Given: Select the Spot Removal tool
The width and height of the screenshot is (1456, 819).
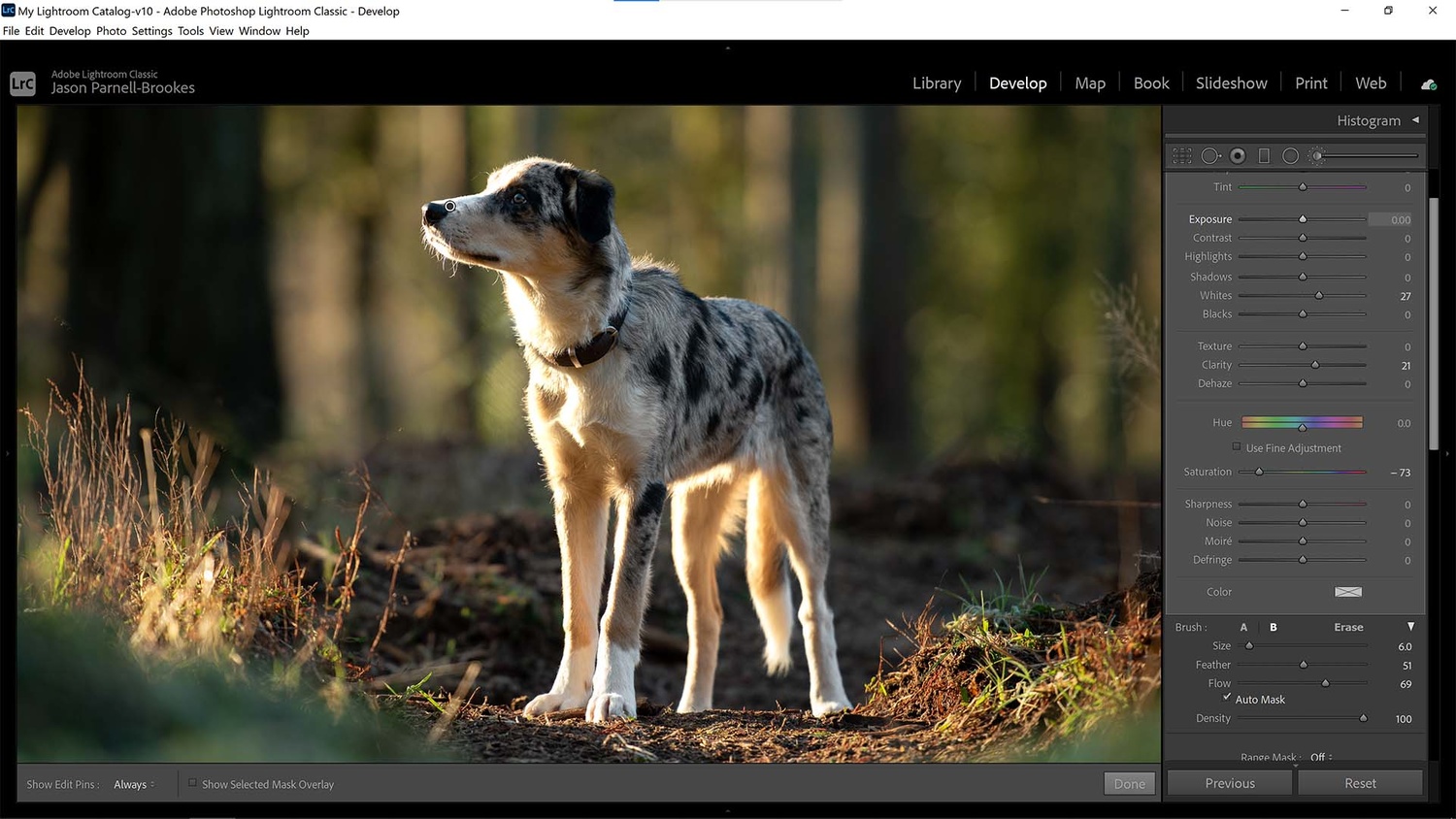Looking at the screenshot, I should point(1210,155).
